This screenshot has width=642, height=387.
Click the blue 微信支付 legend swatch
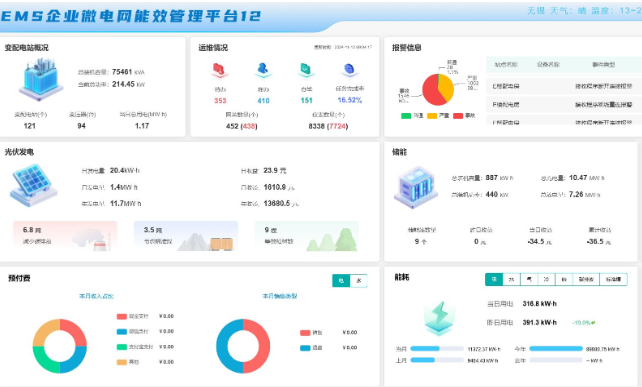122,331
